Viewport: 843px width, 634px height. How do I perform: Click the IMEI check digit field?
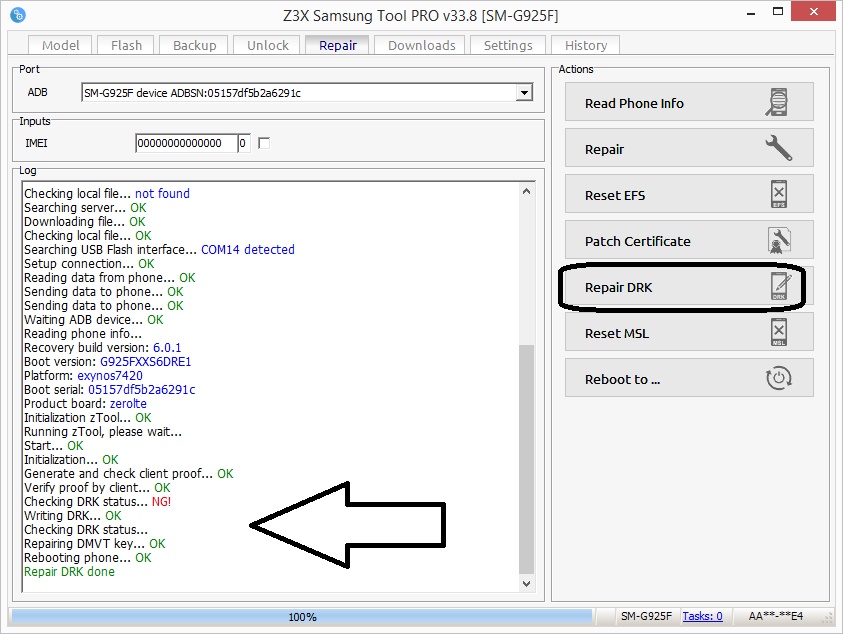tap(244, 143)
